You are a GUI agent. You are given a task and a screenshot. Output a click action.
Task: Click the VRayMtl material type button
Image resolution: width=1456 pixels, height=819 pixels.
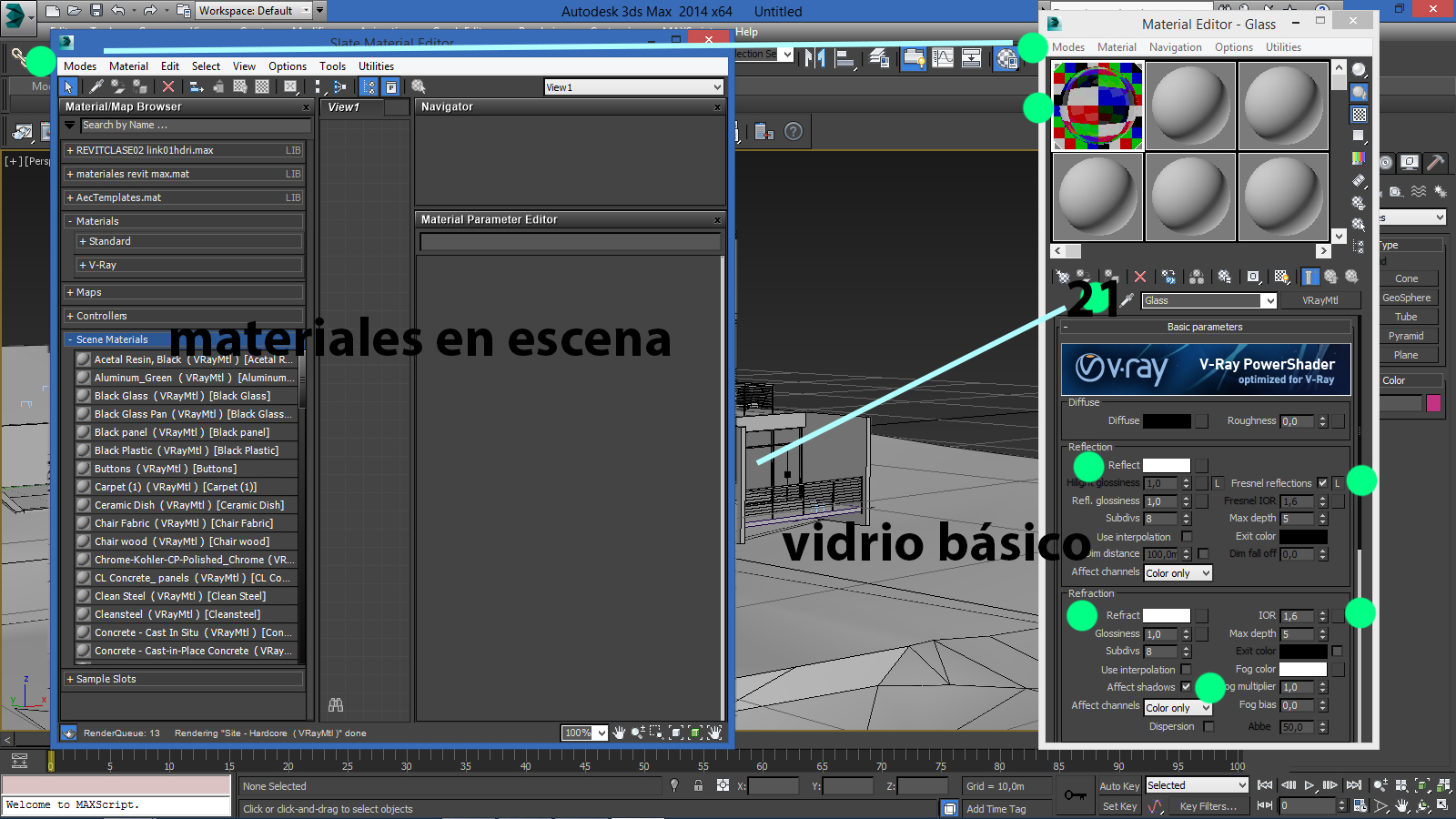pos(1319,300)
